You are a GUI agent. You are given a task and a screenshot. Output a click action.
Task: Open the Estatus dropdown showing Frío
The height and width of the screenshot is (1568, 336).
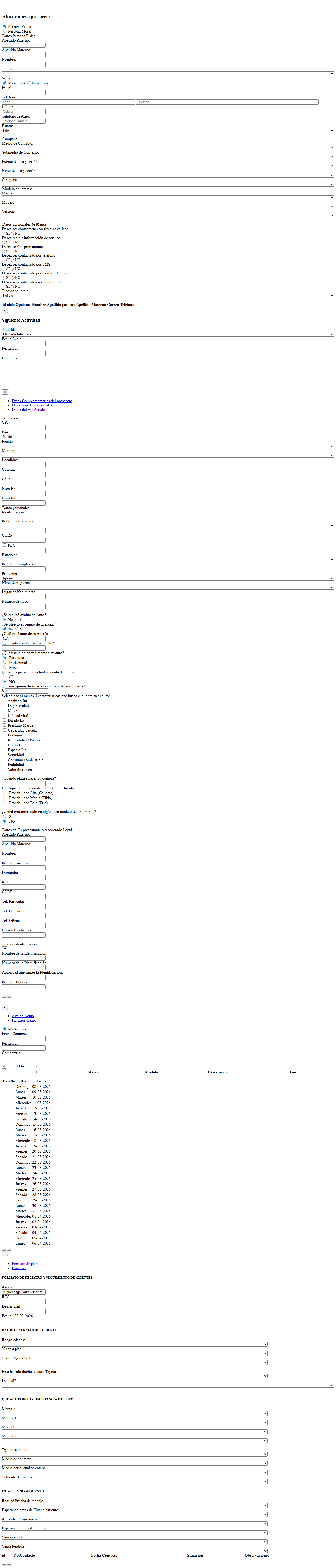click(x=168, y=130)
